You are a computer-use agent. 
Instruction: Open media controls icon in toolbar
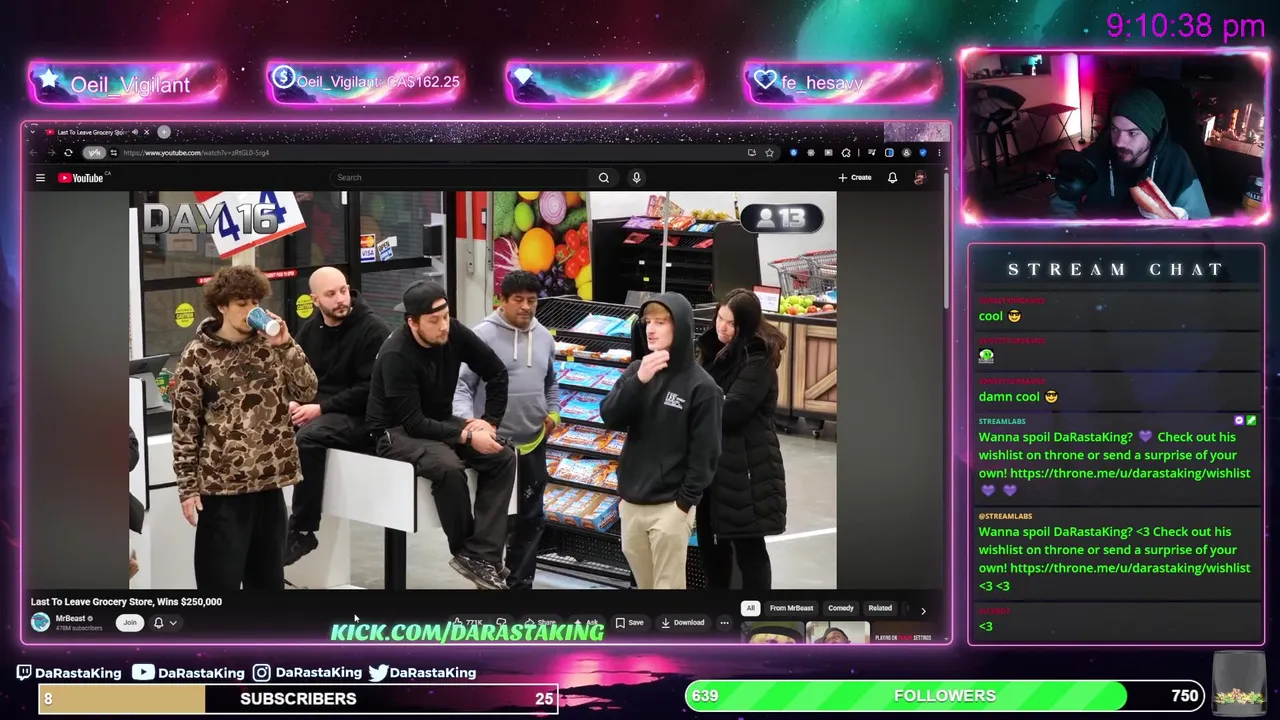pyautogui.click(x=872, y=153)
